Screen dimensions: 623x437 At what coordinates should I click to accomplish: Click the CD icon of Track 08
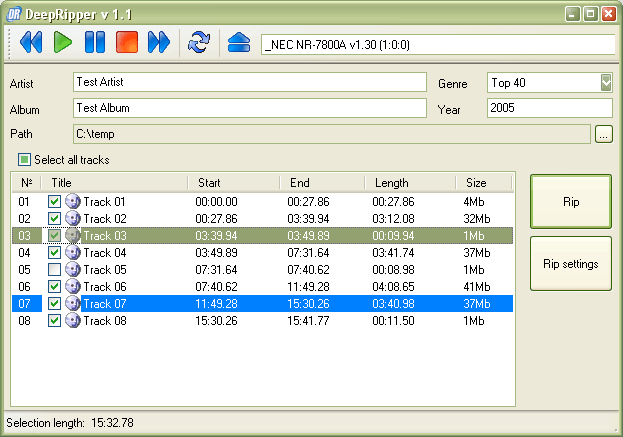click(x=73, y=321)
